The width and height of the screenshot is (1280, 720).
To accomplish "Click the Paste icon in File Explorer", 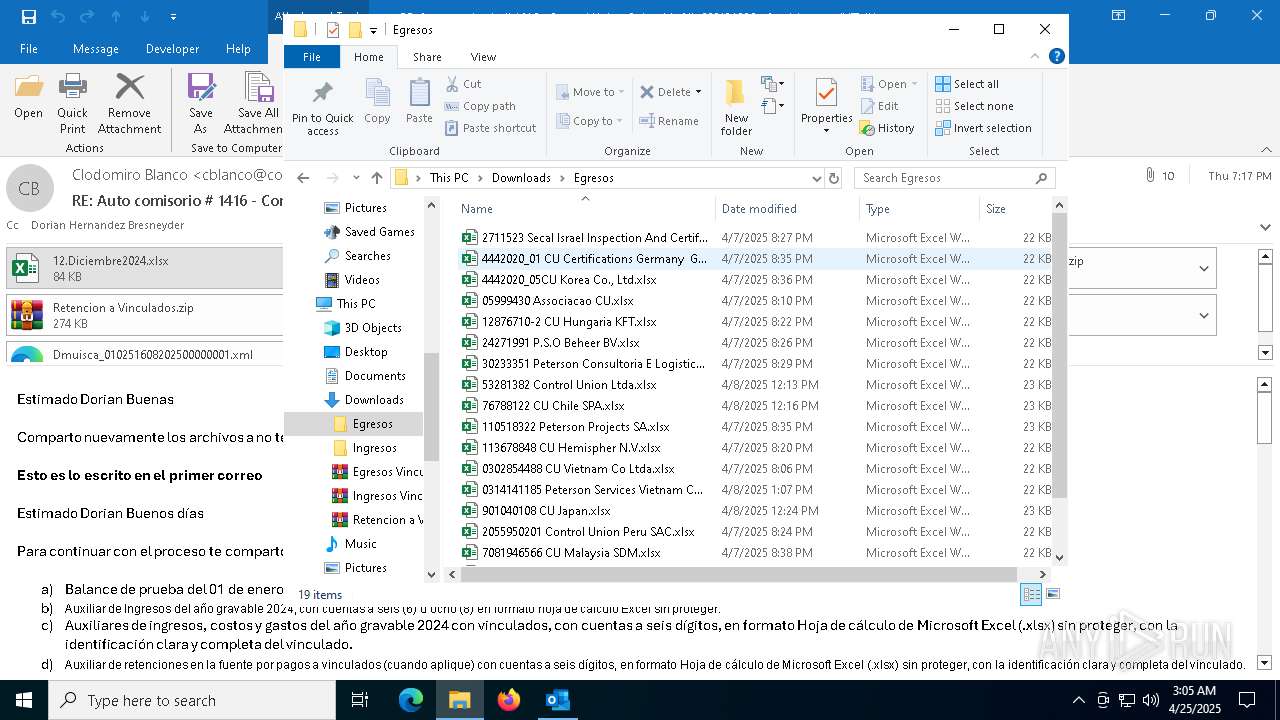I will 419,102.
